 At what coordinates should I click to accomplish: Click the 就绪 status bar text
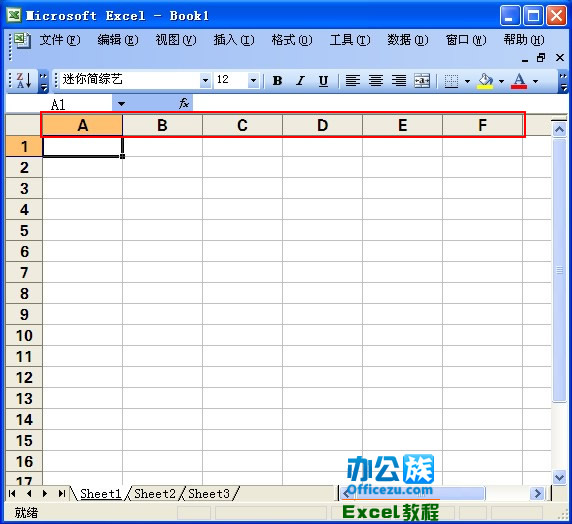[26, 513]
